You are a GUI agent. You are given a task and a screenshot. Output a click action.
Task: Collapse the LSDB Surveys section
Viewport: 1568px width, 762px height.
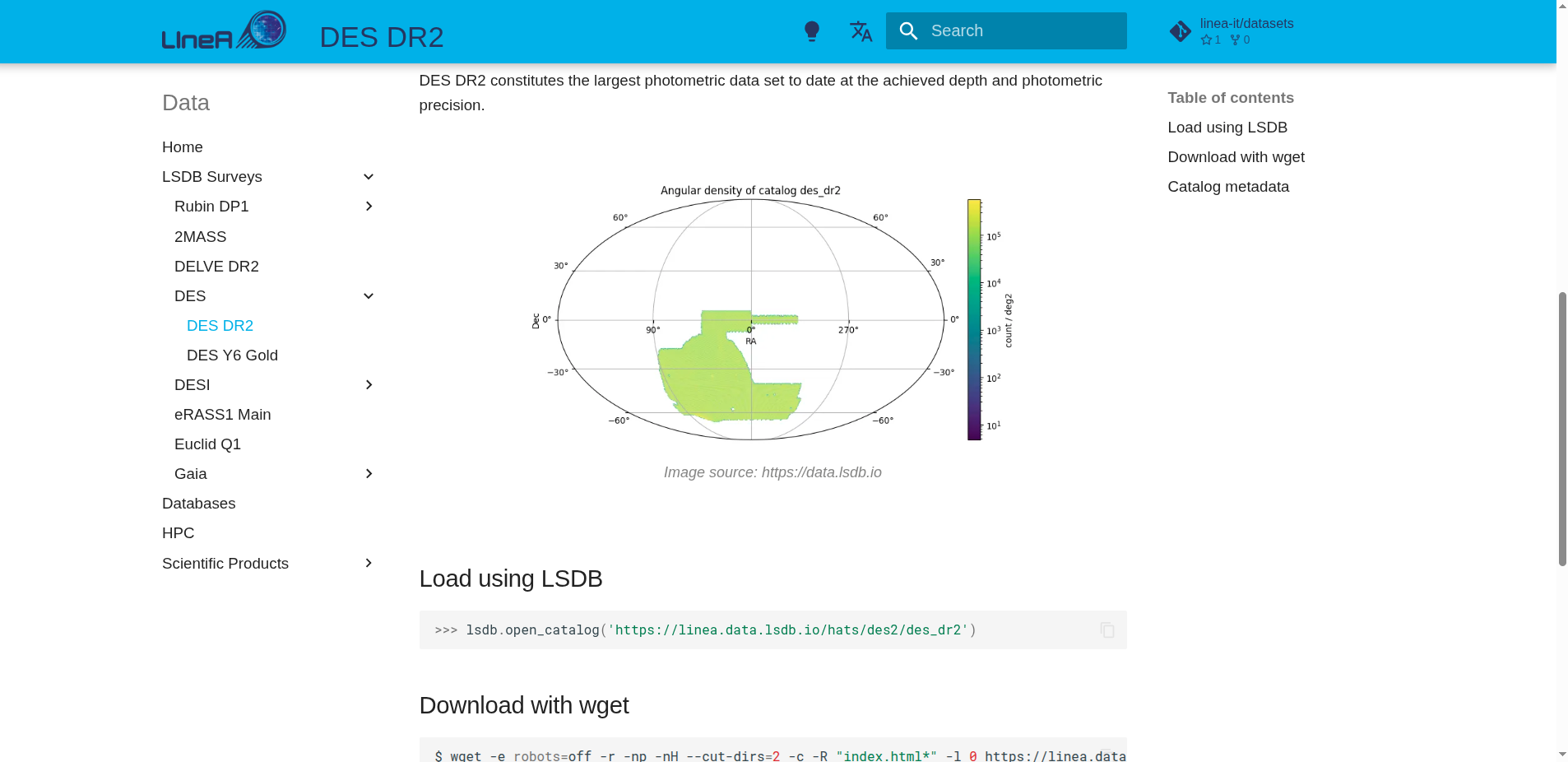(x=369, y=177)
